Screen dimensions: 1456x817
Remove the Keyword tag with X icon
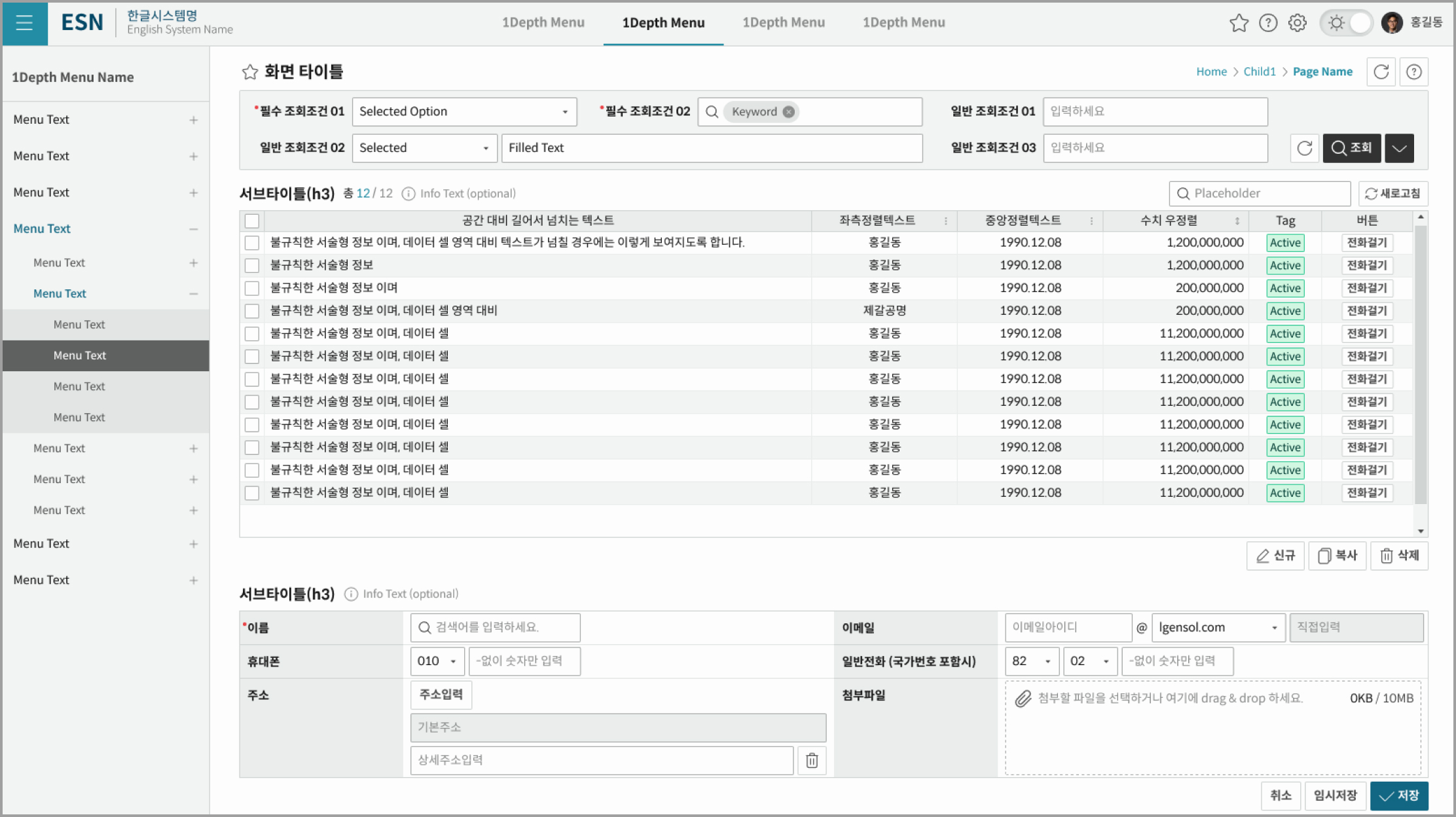789,112
